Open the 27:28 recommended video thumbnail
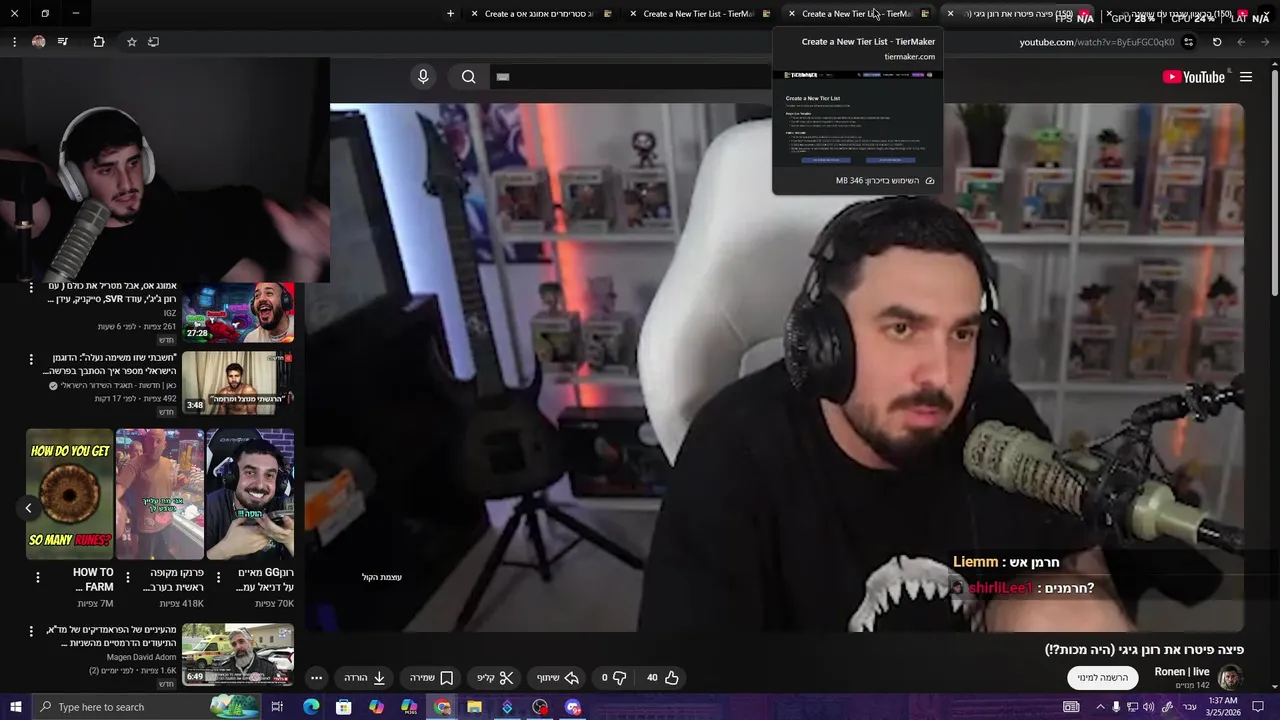Viewport: 1280px width, 720px height. coord(238,313)
